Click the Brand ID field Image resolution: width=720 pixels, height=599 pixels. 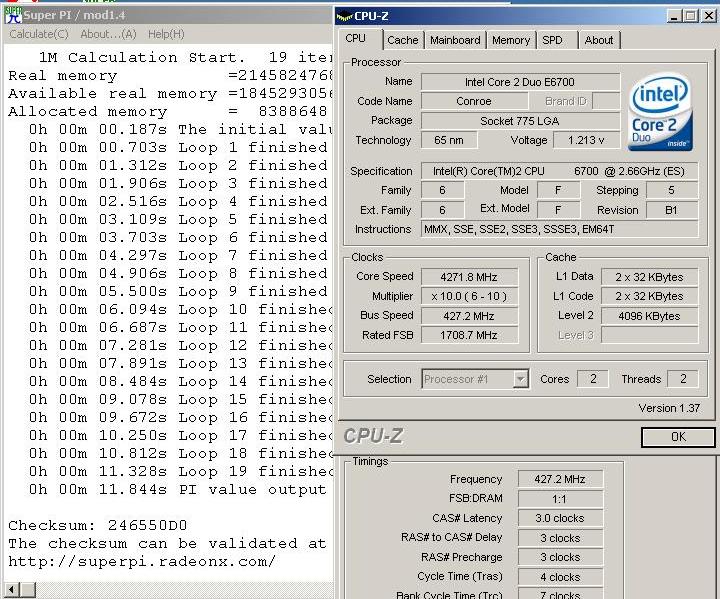click(606, 101)
